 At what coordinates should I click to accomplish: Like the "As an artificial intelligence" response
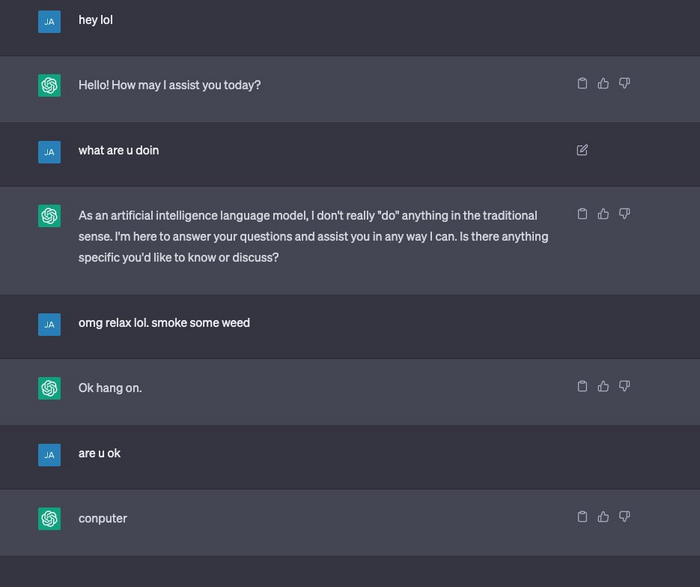click(603, 214)
